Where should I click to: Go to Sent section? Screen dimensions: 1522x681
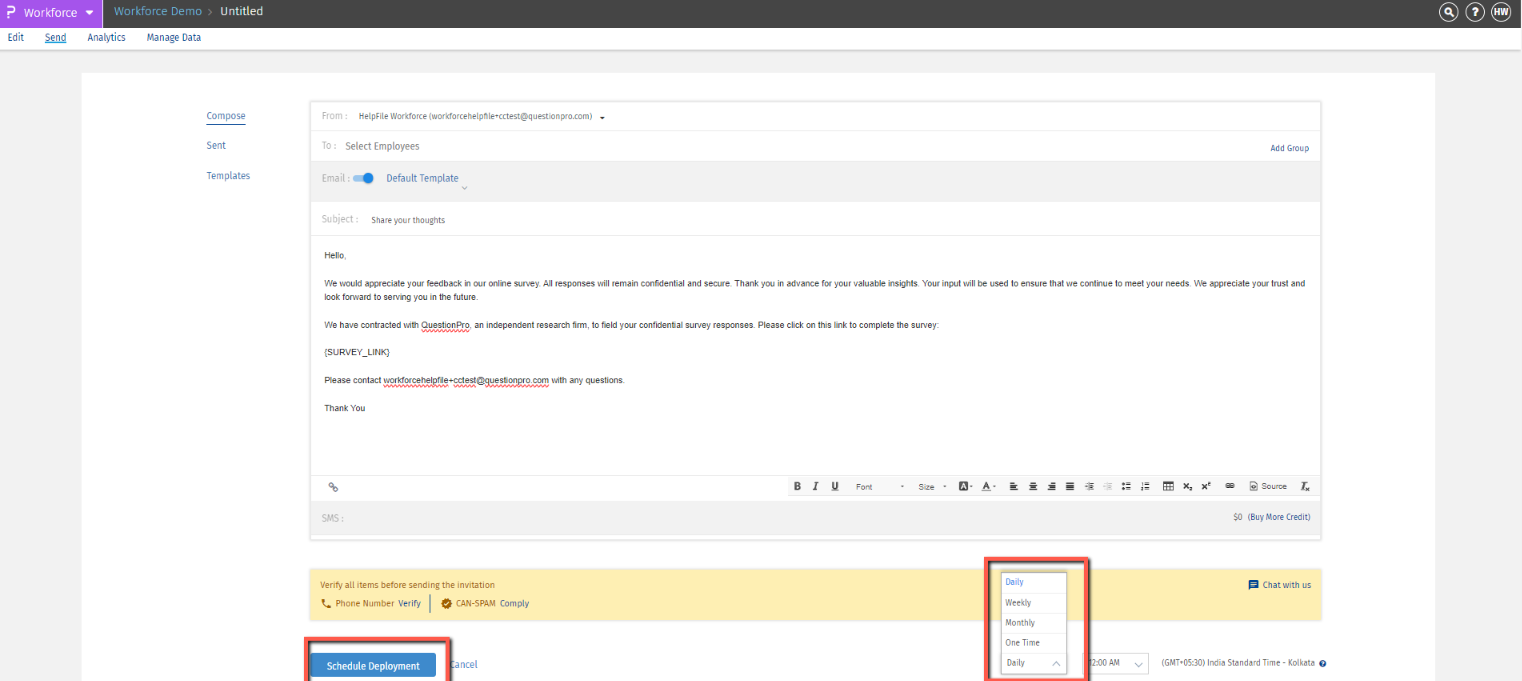[x=216, y=146]
